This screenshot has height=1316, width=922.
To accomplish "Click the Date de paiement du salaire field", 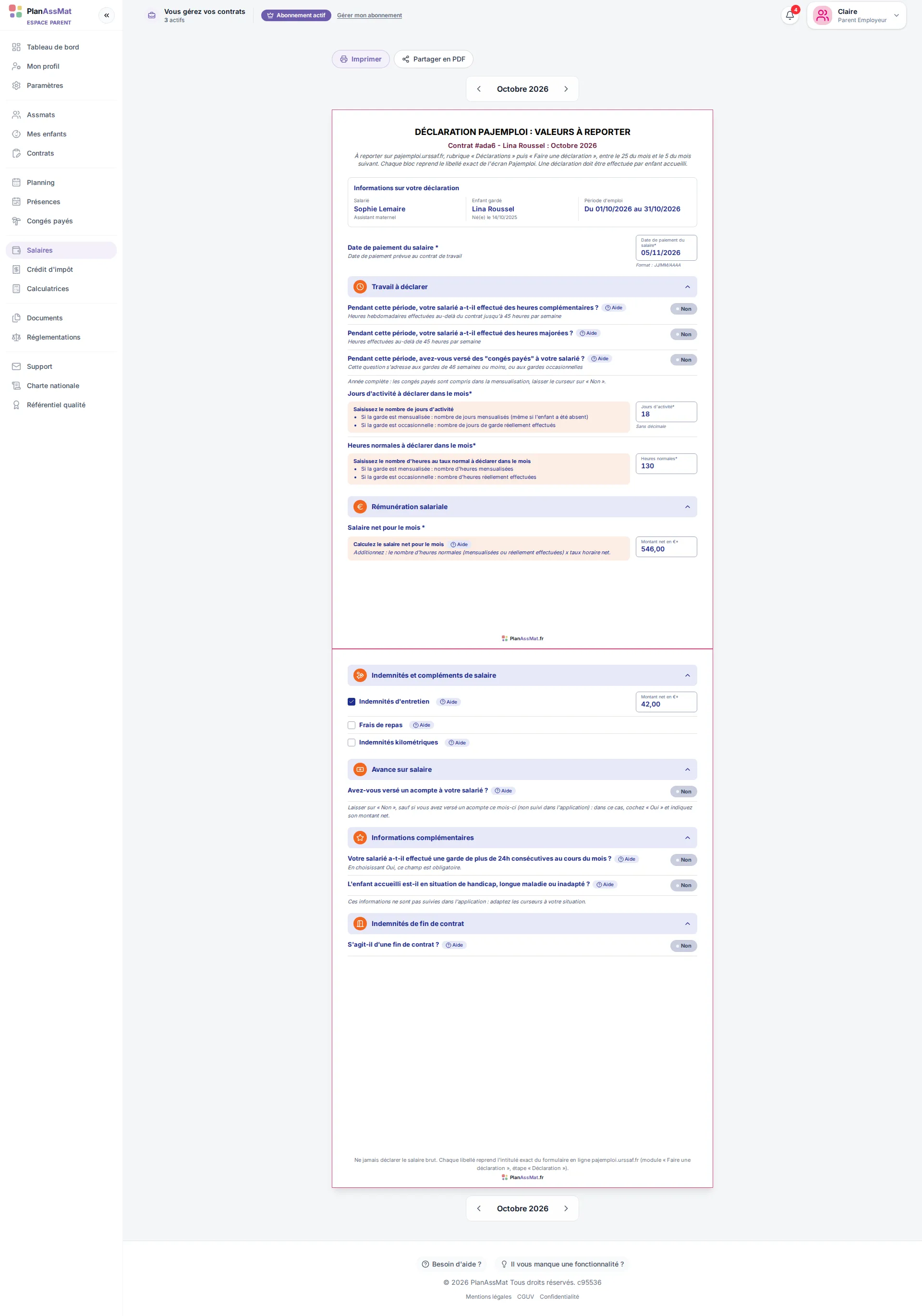I will pyautogui.click(x=666, y=248).
